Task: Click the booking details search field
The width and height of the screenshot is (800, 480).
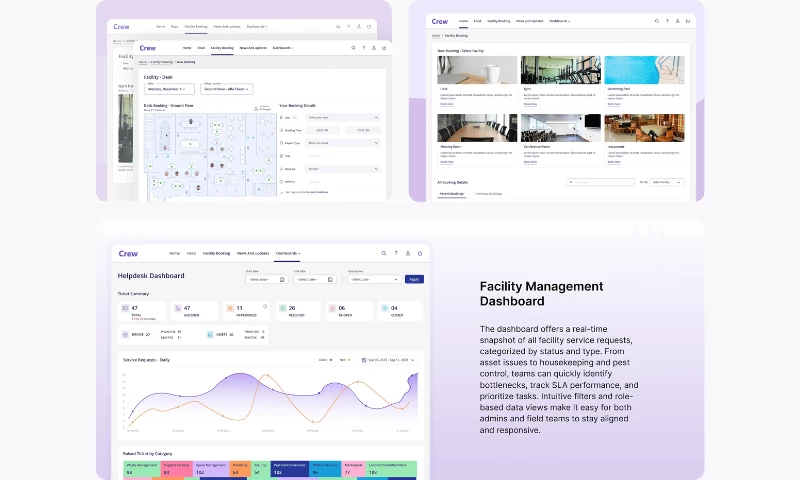Action: (x=600, y=182)
